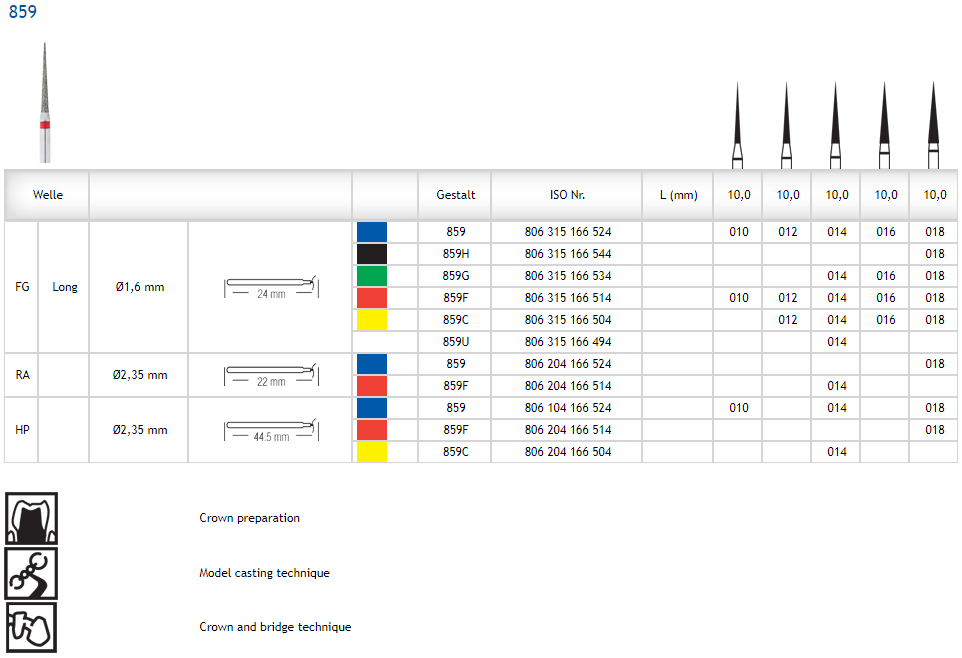Click the yellow swatch in the 859C HP row
The image size is (962, 658).
click(372, 452)
